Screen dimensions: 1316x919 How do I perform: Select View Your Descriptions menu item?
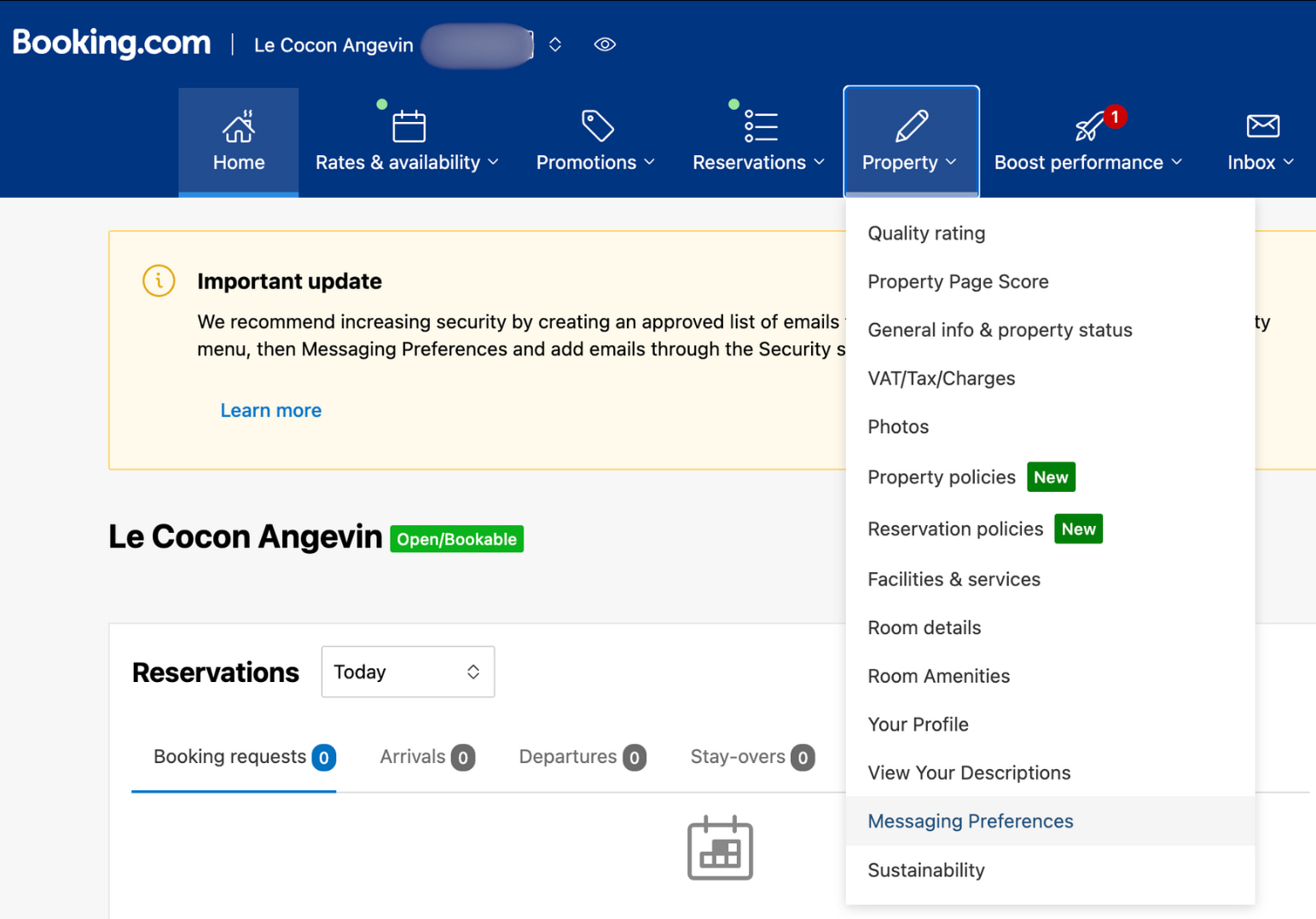click(x=1050, y=773)
